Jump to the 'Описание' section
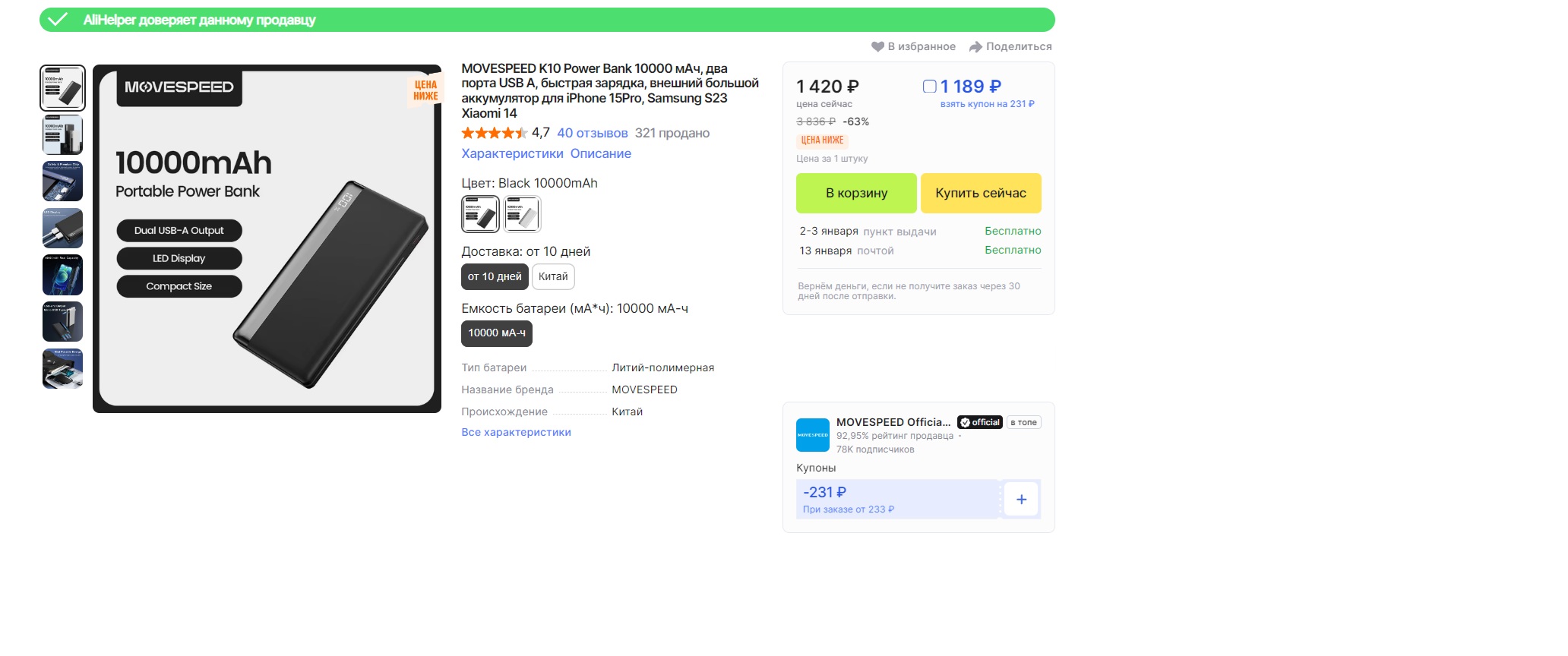Image resolution: width=1568 pixels, height=656 pixels. tap(600, 153)
